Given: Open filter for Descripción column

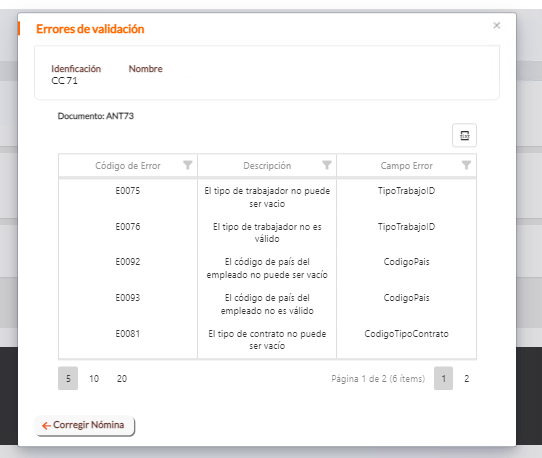Looking at the screenshot, I should (x=327, y=165).
